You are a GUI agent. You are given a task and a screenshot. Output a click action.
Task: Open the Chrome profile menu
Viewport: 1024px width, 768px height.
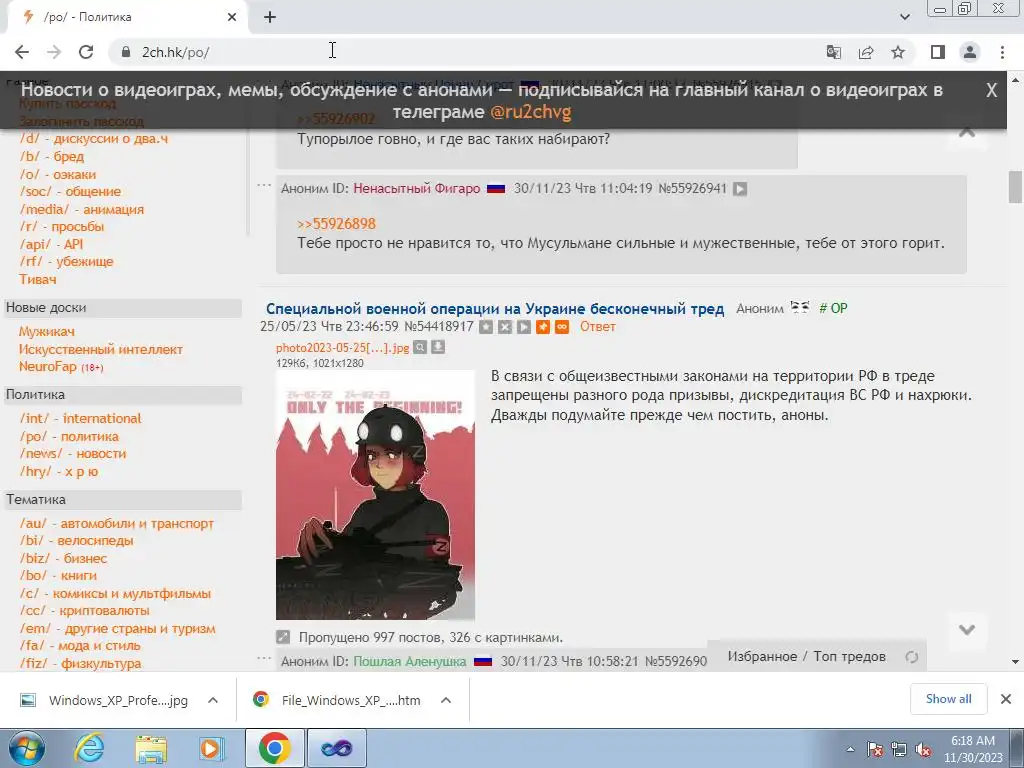pos(970,52)
